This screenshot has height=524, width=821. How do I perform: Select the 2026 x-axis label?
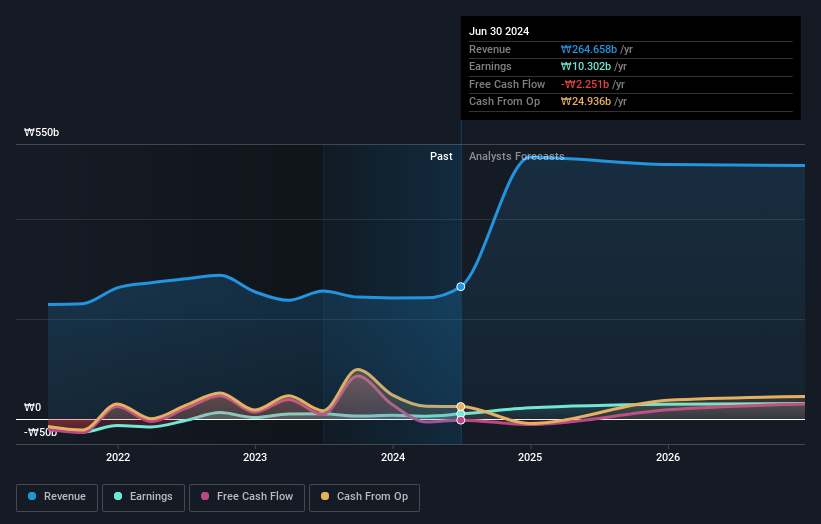668,457
